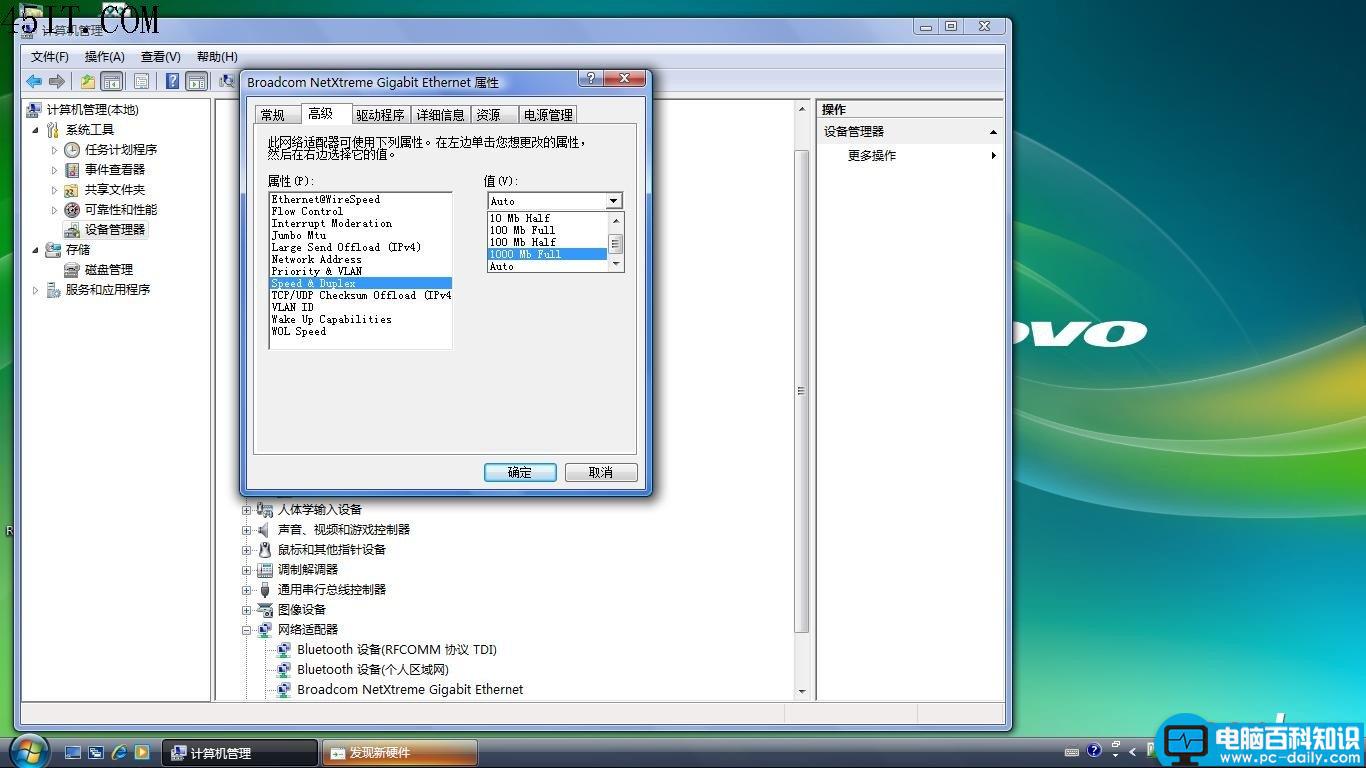The width and height of the screenshot is (1366, 768).
Task: Click the 鼠标和其他指针设备 mouse icon
Action: [x=264, y=549]
